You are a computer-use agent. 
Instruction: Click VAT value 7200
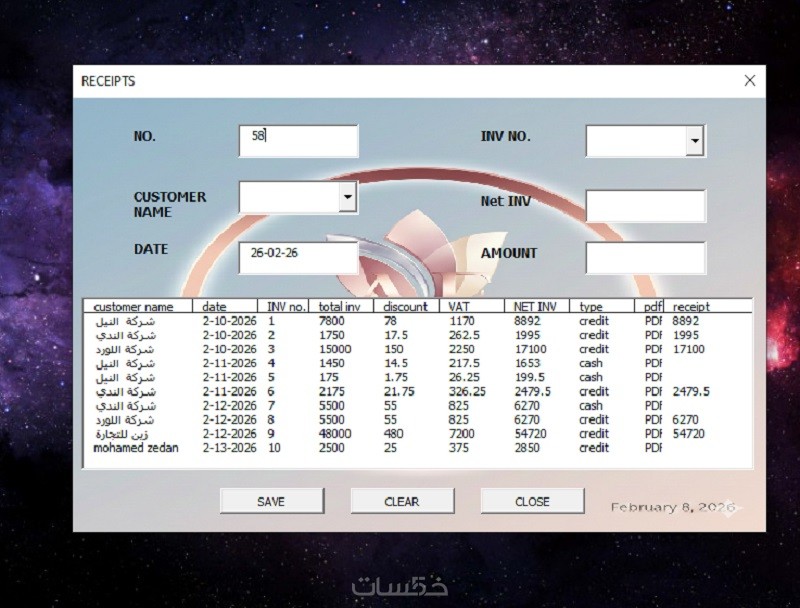pos(462,434)
